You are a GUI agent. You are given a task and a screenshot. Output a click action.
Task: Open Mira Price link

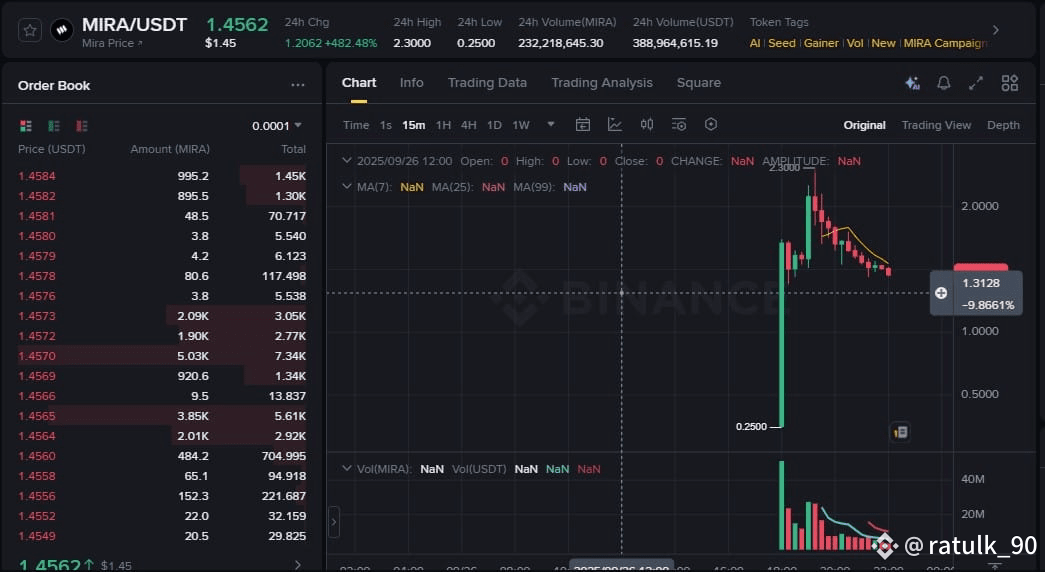(112, 43)
